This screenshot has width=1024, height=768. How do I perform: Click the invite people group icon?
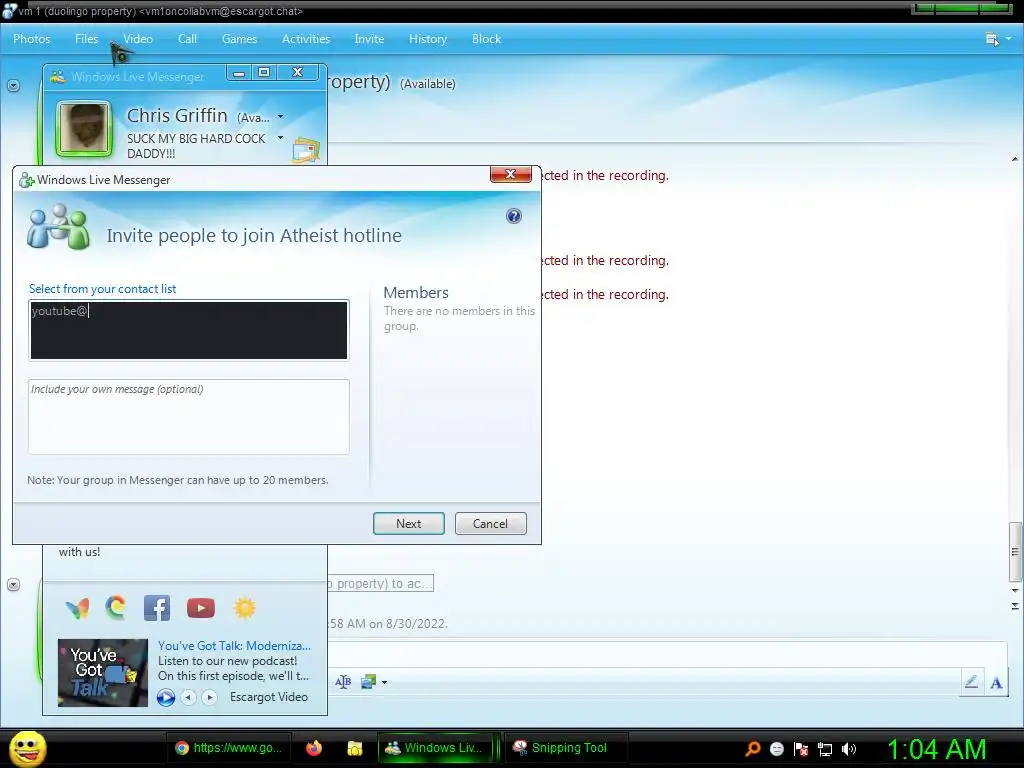point(58,227)
